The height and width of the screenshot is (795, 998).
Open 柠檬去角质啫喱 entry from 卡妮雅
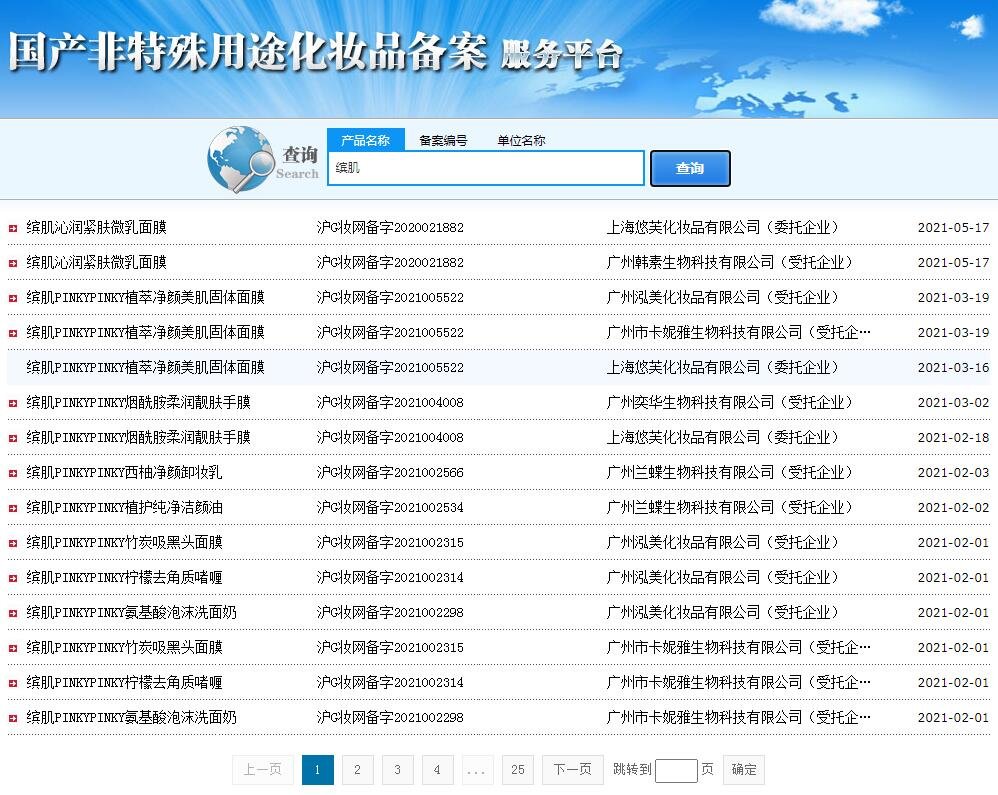124,682
